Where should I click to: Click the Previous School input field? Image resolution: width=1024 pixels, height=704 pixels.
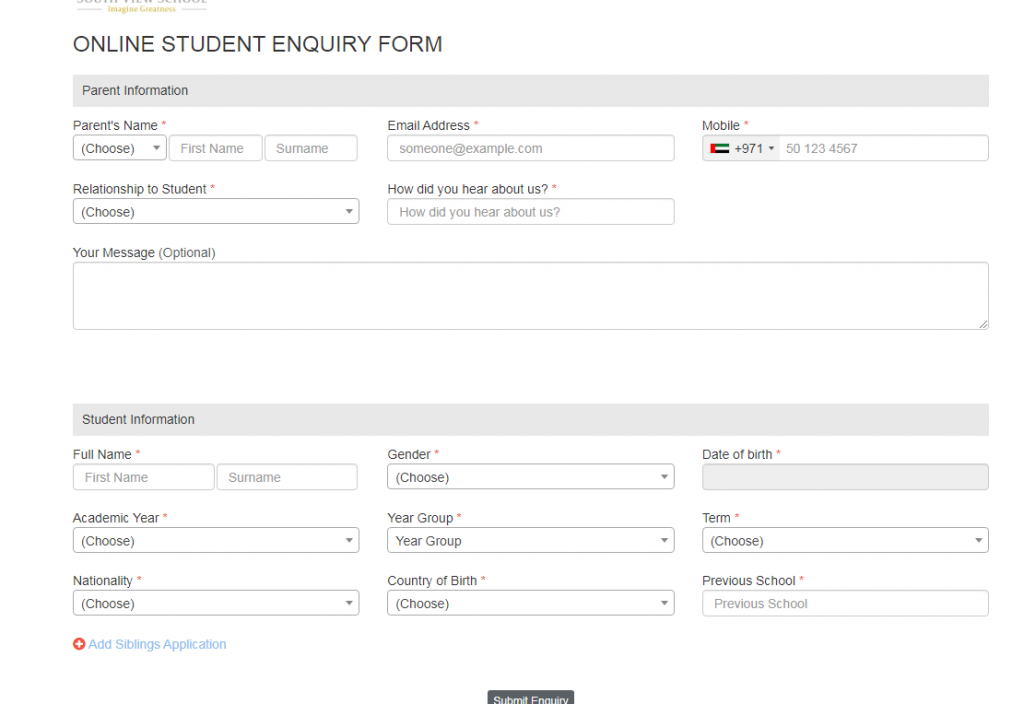coord(844,604)
